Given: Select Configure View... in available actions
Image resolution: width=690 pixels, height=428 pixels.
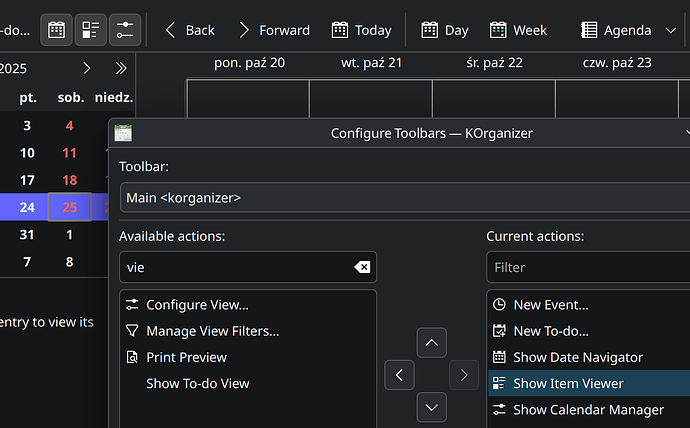Looking at the screenshot, I should coord(197,305).
